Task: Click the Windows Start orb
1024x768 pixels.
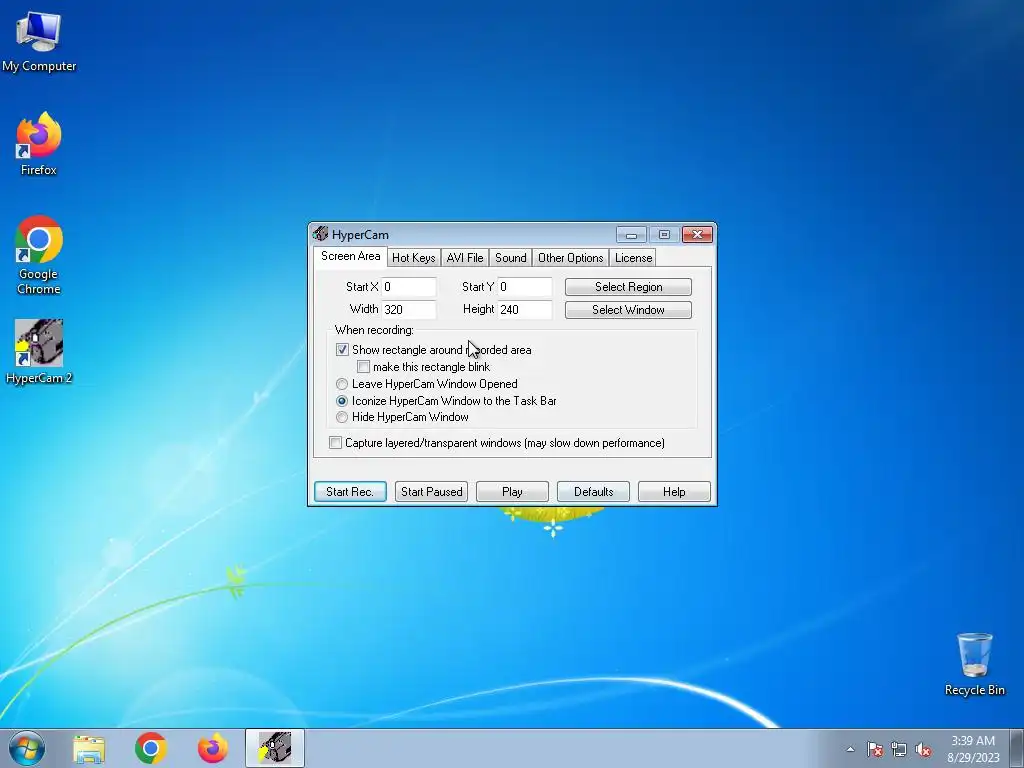Action: coord(27,748)
